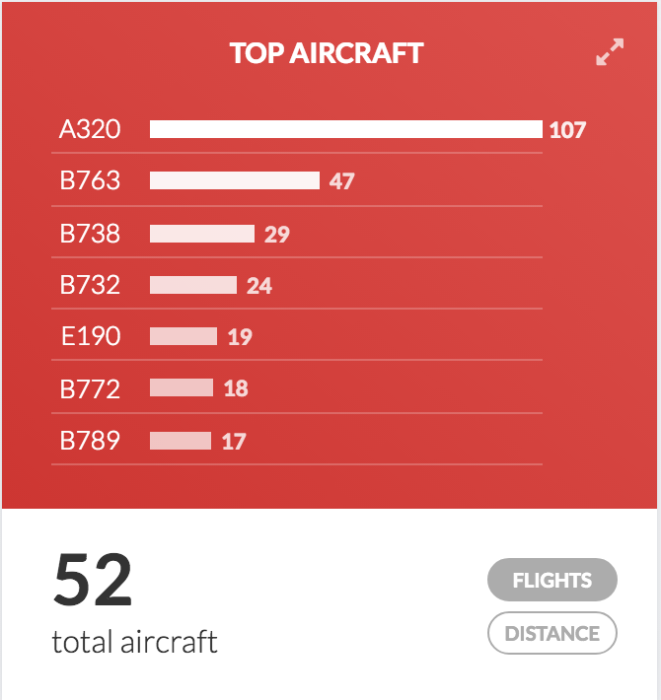Click the E190 aircraft label

tap(90, 336)
